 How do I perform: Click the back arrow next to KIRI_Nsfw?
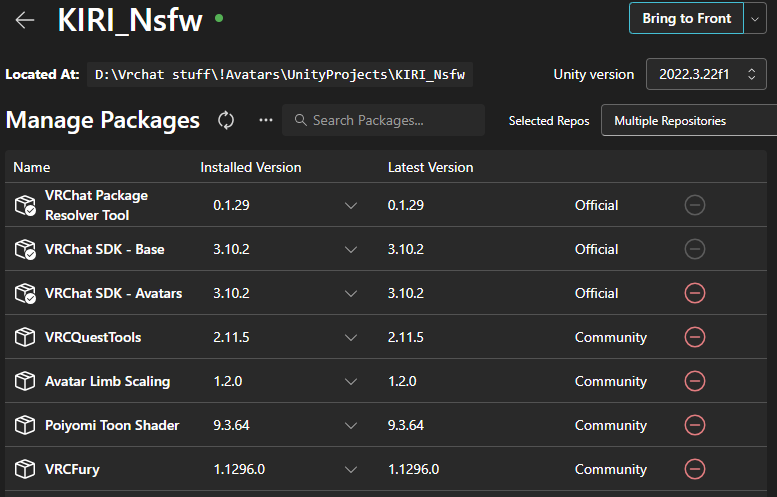(25, 20)
